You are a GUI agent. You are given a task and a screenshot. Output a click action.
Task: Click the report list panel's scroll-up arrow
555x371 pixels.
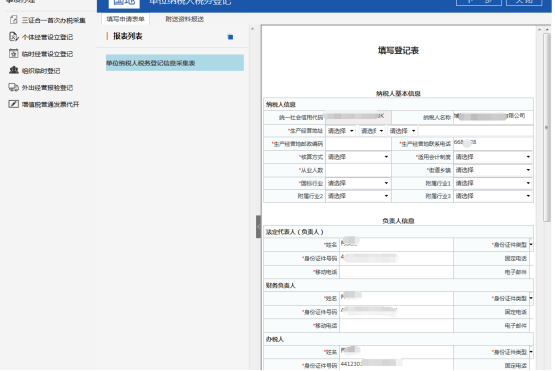coord(252,29)
